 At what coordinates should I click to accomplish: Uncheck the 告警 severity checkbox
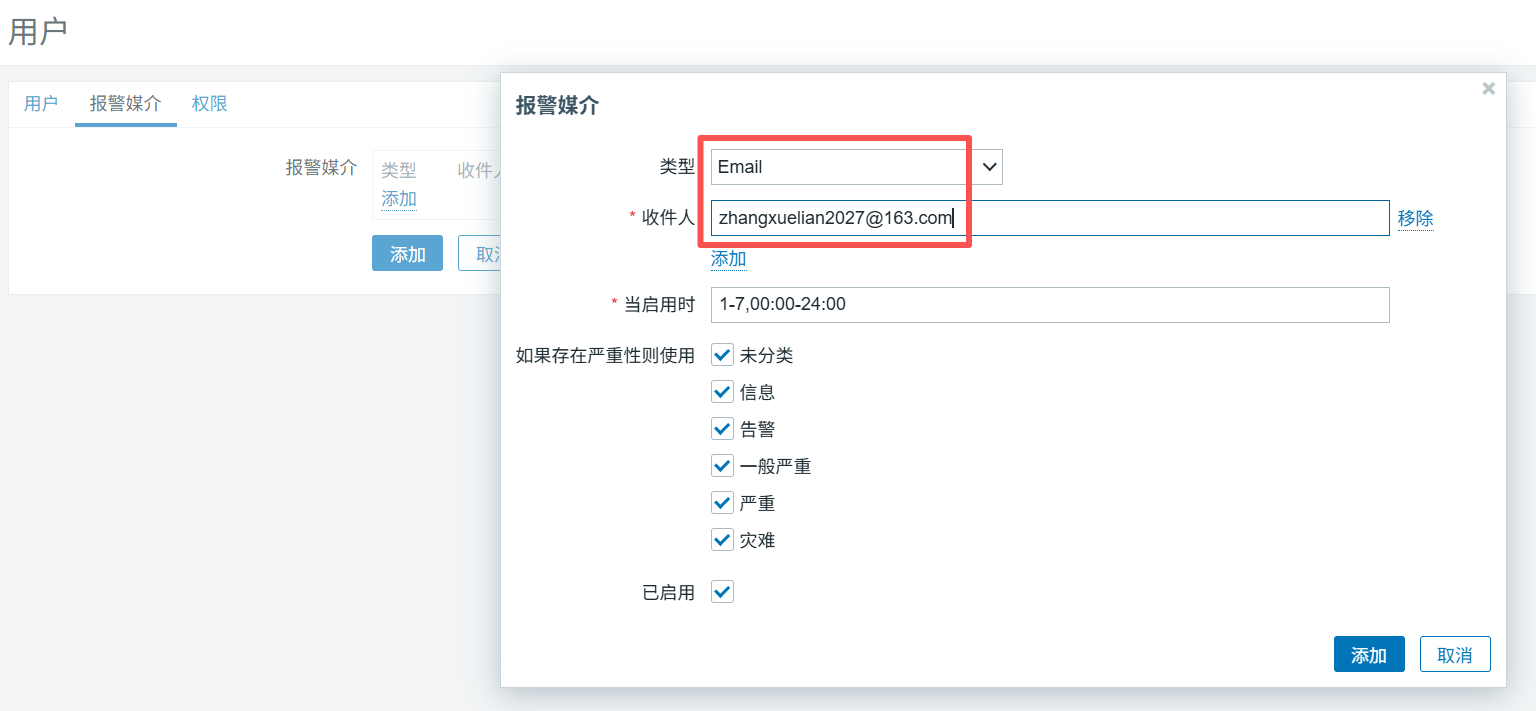tap(722, 429)
